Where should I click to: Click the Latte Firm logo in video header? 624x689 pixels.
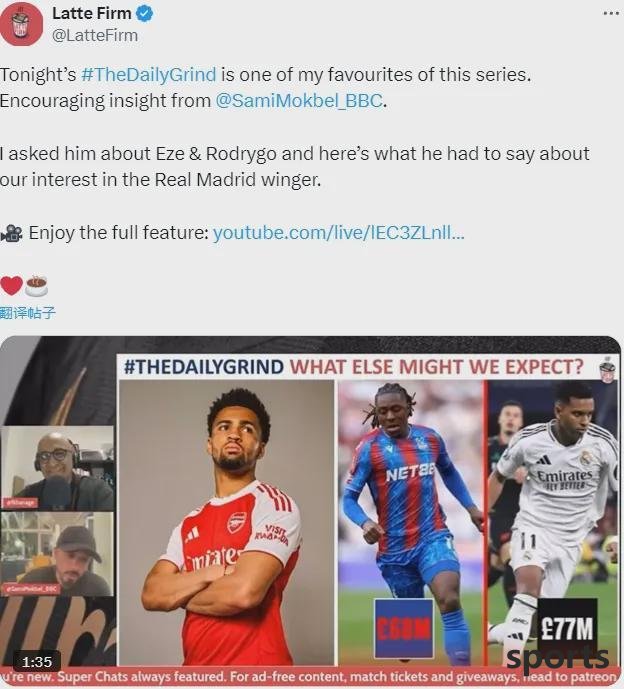pos(608,368)
